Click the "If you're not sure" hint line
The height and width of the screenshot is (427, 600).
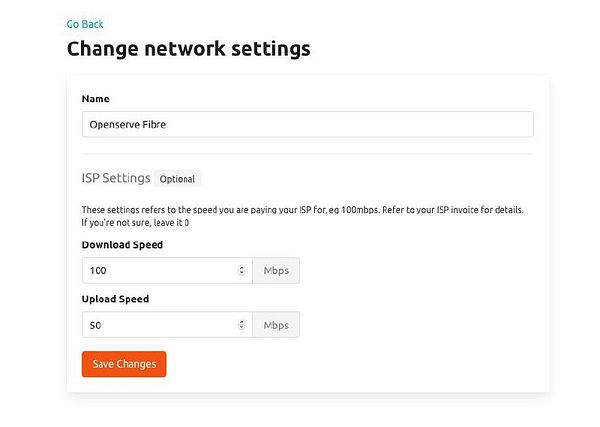(135, 223)
